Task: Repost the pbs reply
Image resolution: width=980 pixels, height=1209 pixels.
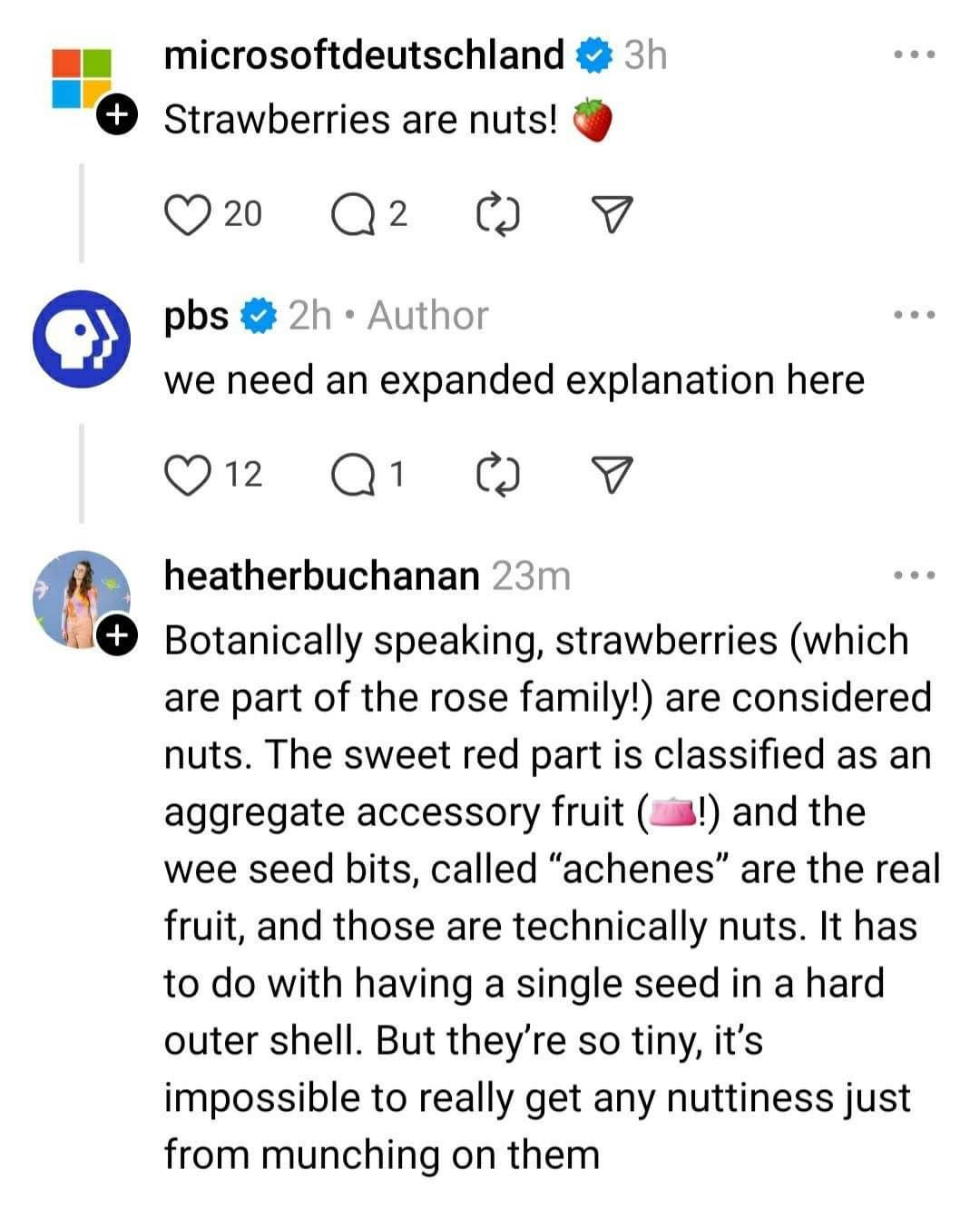Action: tap(498, 475)
